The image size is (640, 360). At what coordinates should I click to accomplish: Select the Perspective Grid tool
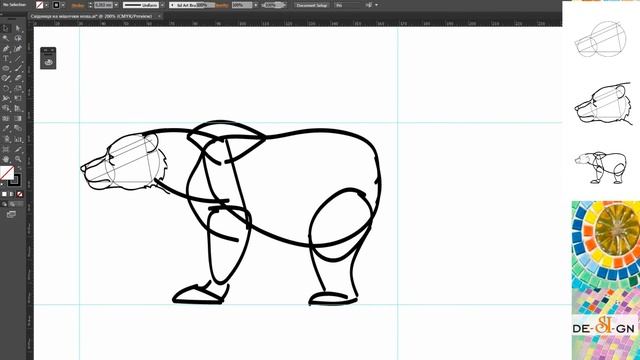tap(18, 109)
